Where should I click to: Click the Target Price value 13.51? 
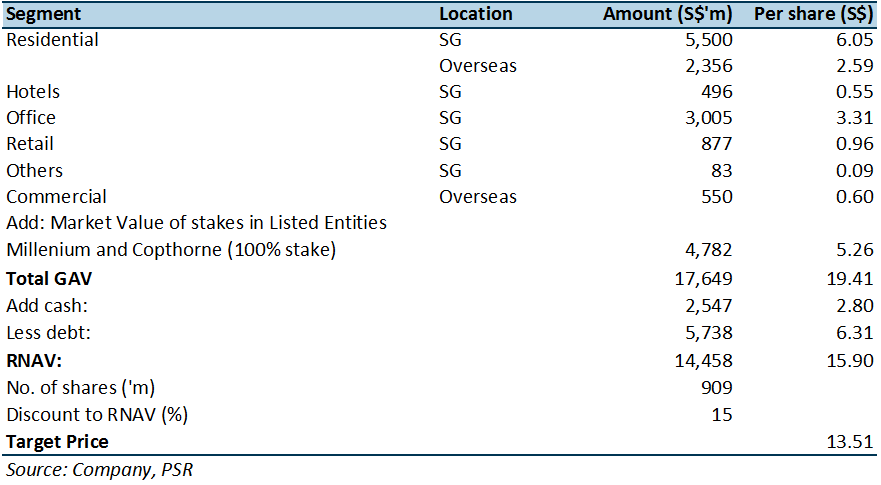(850, 442)
